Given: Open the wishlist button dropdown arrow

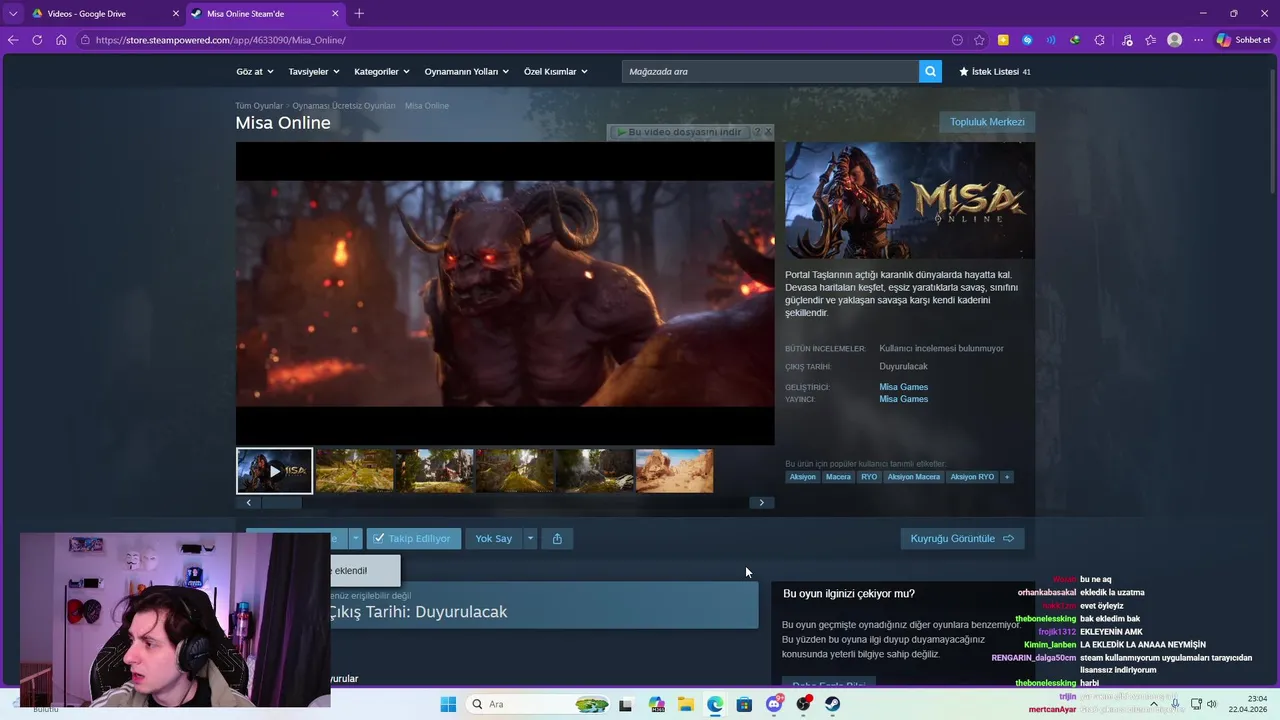Looking at the screenshot, I should pos(355,539).
